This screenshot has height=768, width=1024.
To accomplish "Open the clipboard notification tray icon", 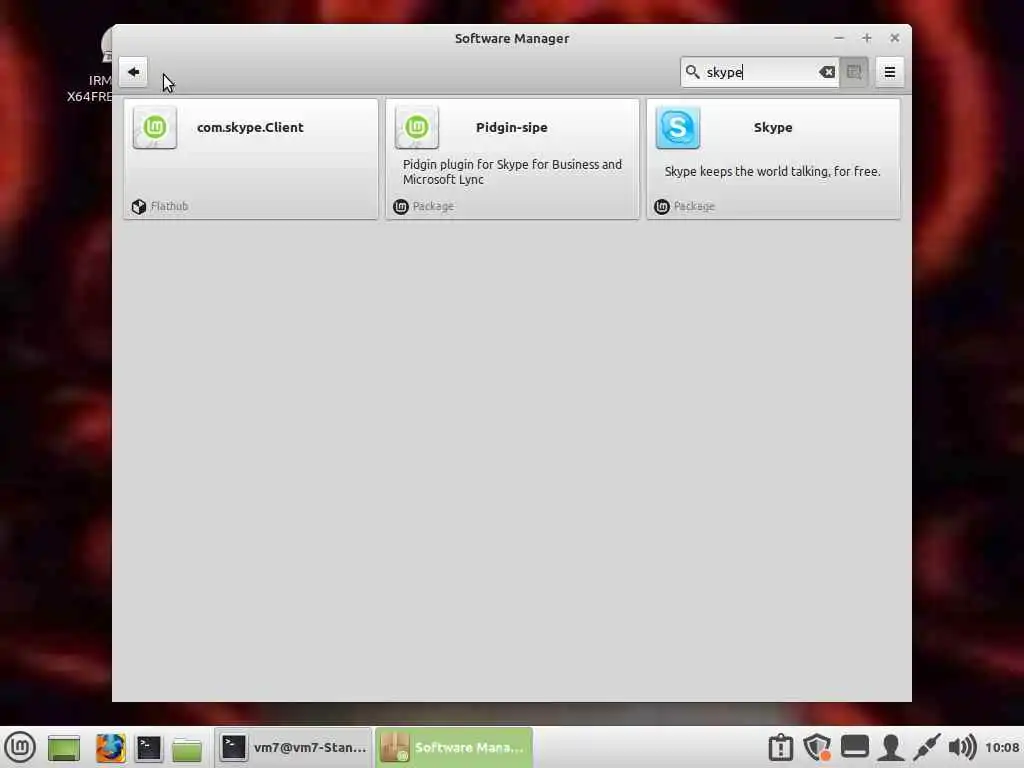I will 780,748.
